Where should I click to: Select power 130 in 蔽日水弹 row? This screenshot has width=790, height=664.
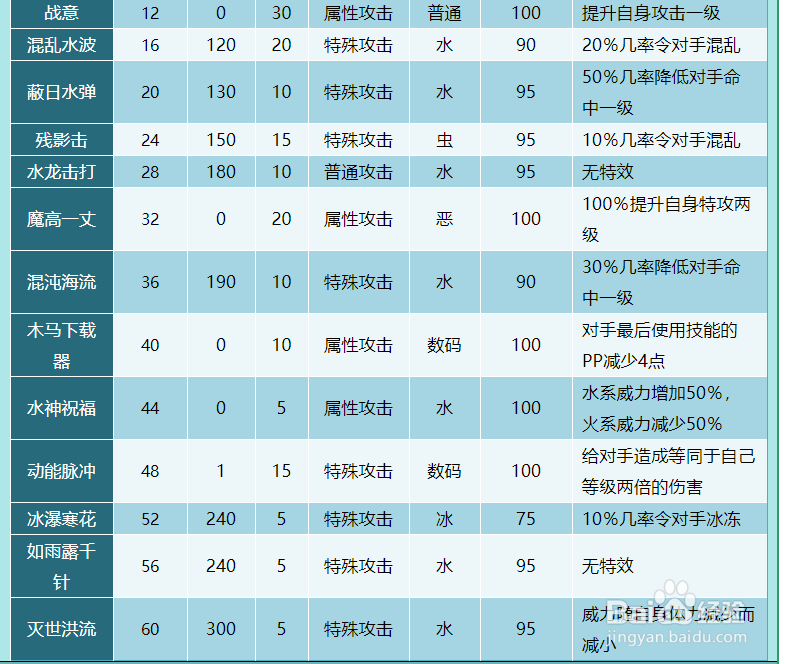[x=221, y=92]
